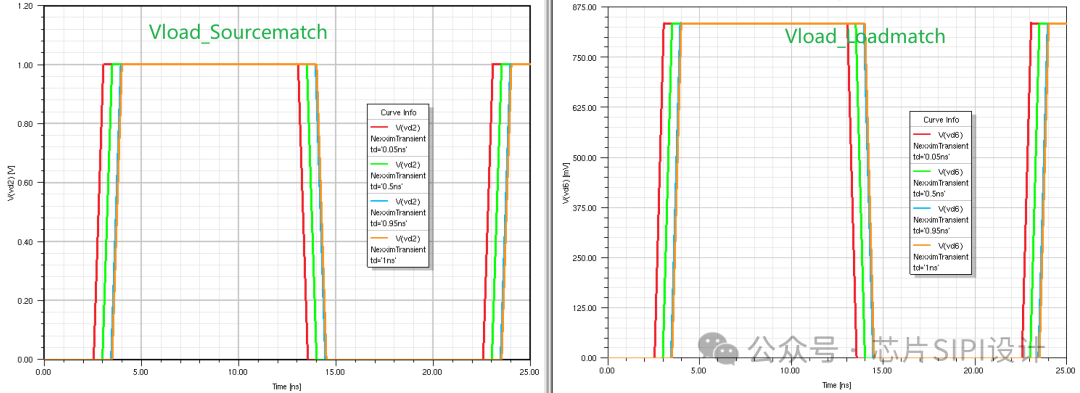Screen dimensions: 1080x393
Task: Click the 0.80 tick on the left Y axis
Action: 25,124
